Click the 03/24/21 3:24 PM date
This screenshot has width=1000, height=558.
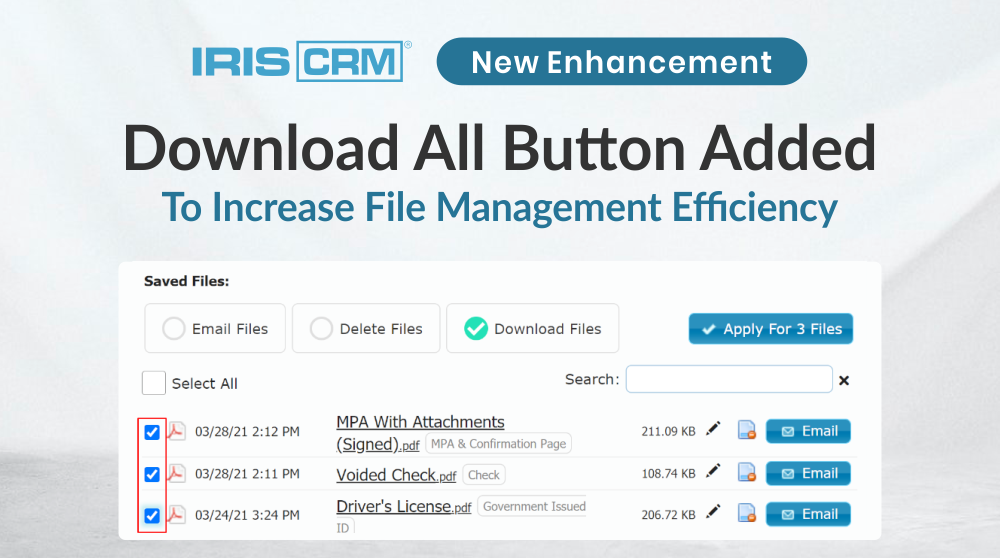tap(247, 515)
